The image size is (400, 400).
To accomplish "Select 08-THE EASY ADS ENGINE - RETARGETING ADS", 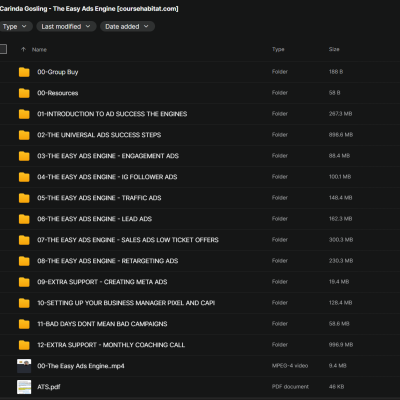I will click(107, 261).
